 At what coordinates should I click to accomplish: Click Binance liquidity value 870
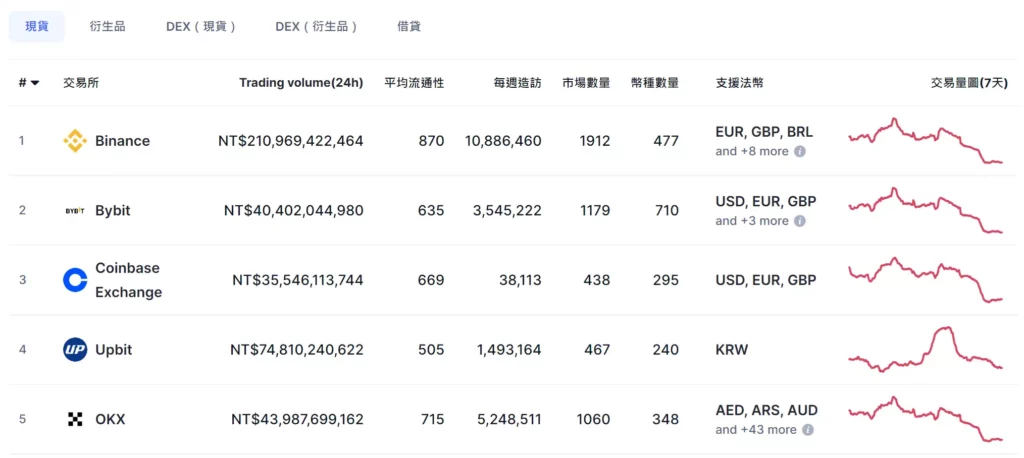(431, 141)
